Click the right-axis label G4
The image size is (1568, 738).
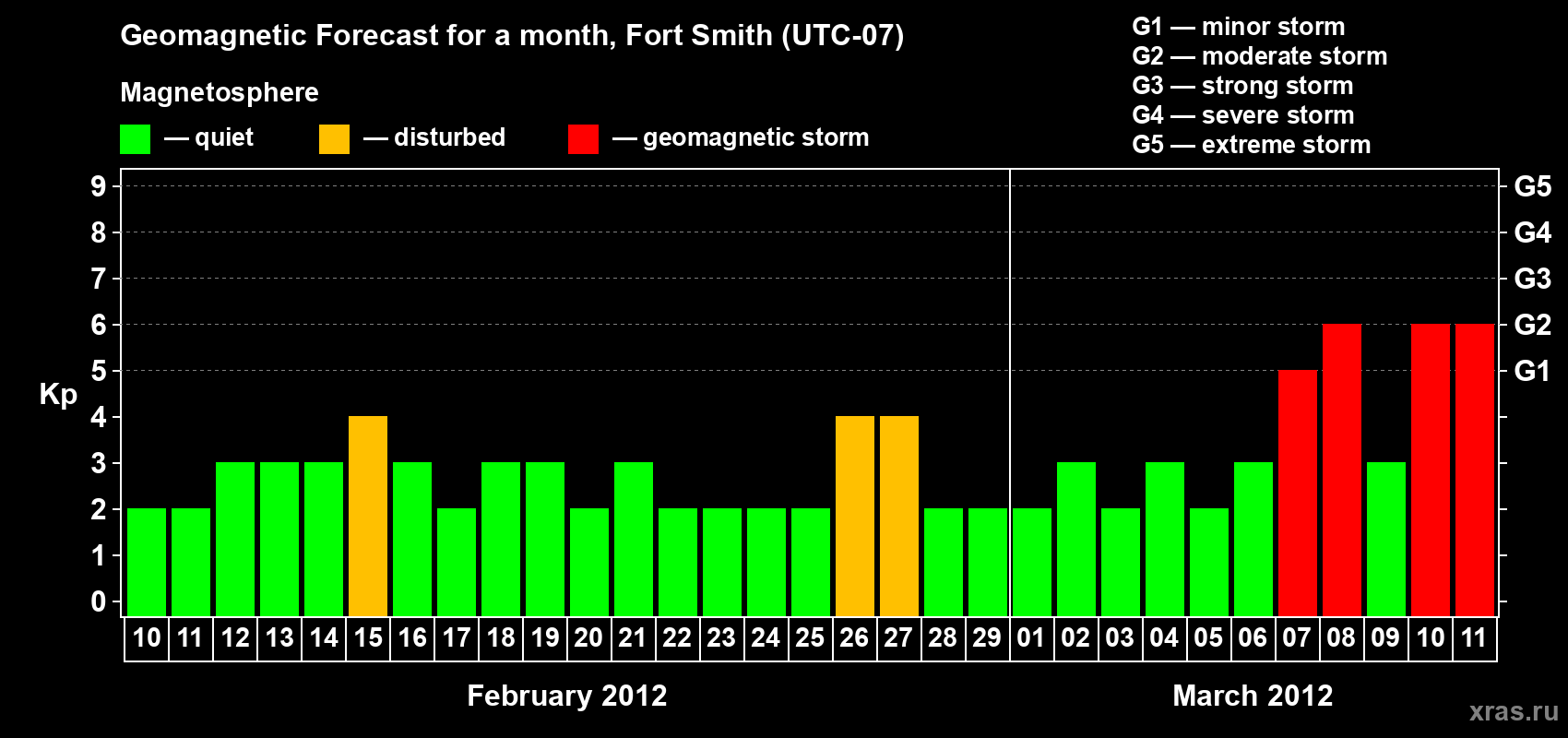point(1533,232)
